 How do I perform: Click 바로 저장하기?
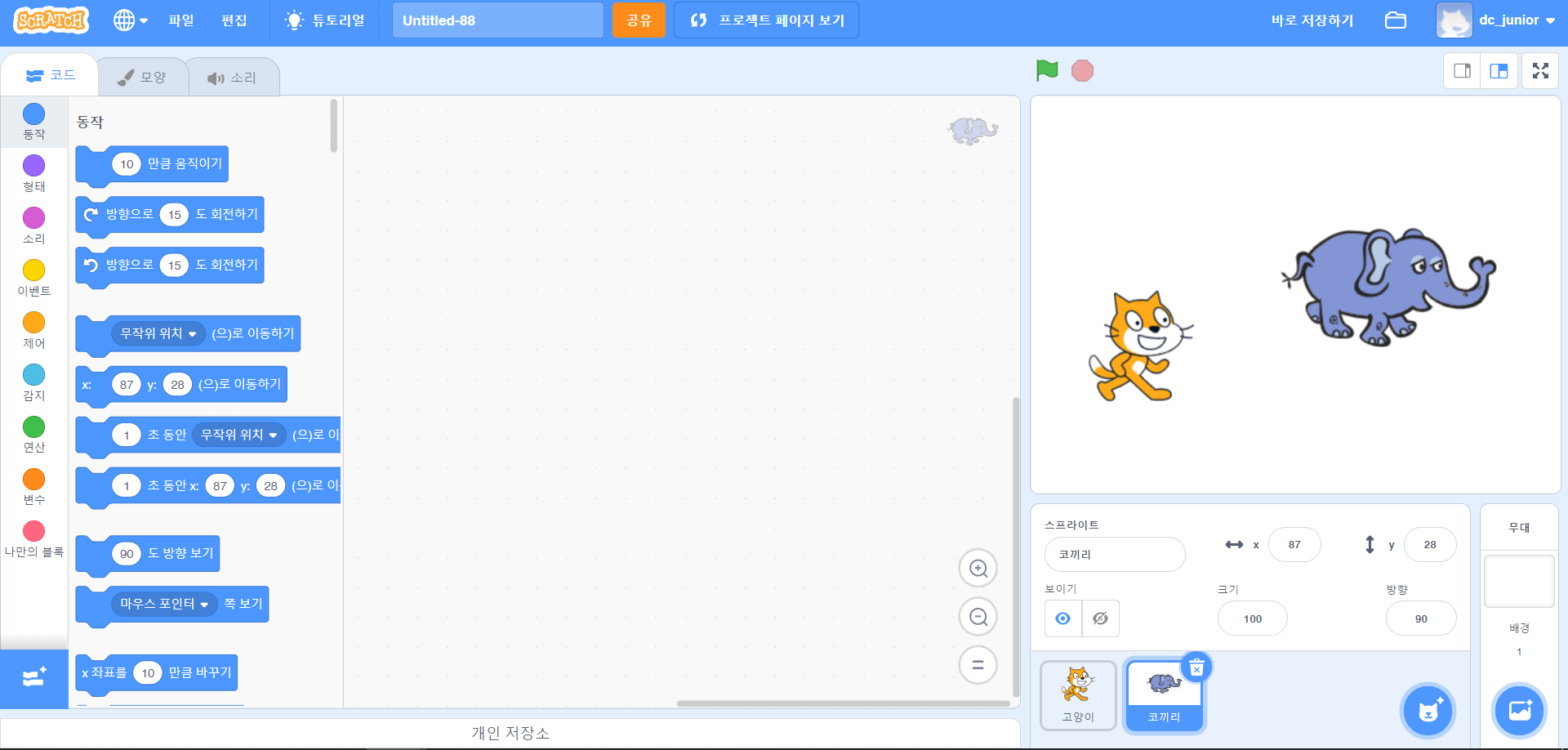pos(1312,20)
